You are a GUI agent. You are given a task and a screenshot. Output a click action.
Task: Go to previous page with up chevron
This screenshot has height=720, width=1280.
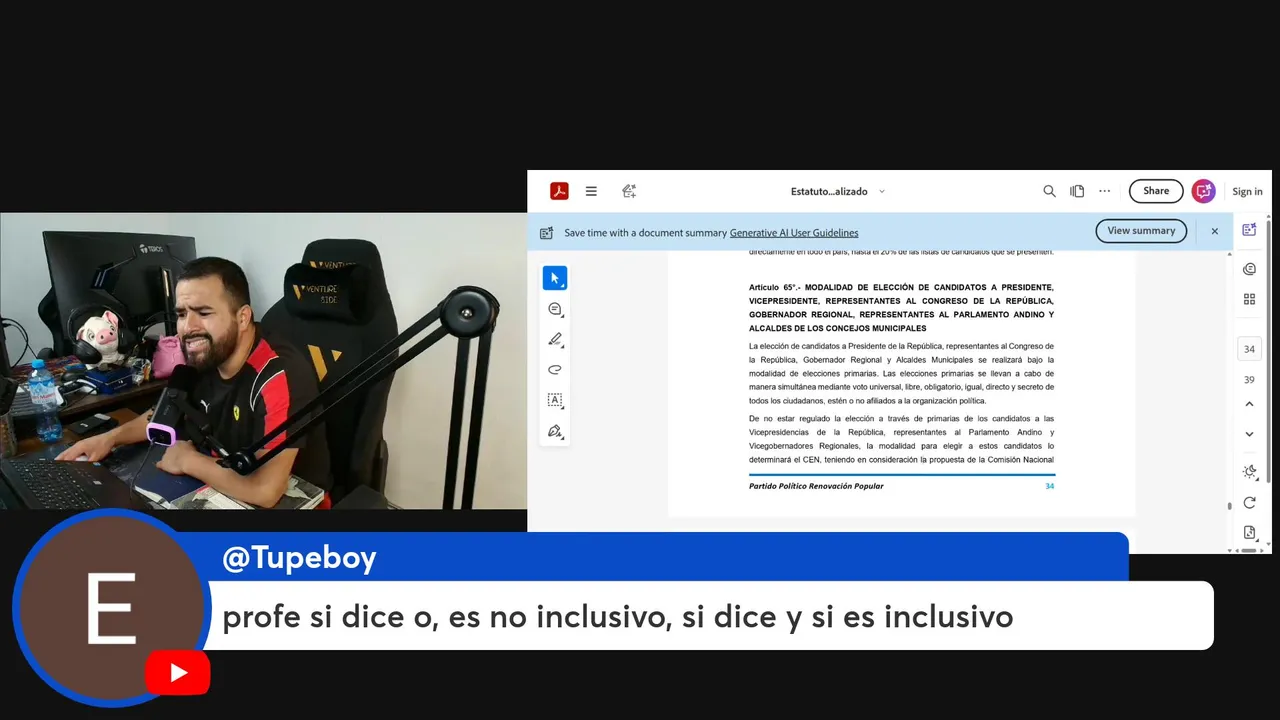point(1249,404)
